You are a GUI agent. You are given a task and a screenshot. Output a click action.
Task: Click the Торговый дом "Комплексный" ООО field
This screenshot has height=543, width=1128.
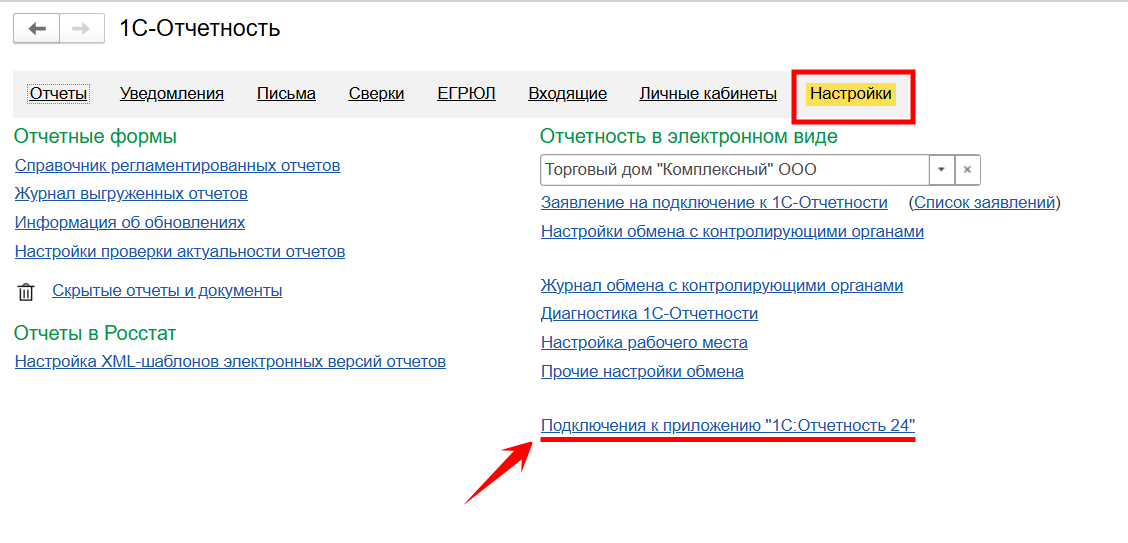(734, 170)
